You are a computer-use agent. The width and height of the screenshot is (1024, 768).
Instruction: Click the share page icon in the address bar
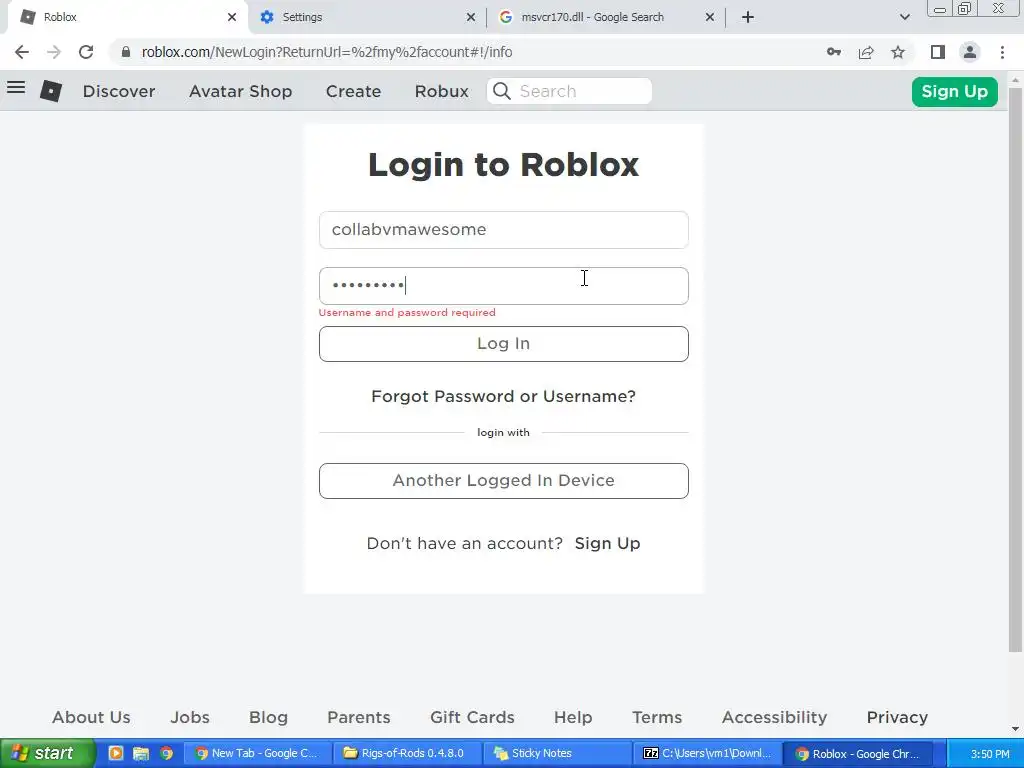tap(866, 52)
